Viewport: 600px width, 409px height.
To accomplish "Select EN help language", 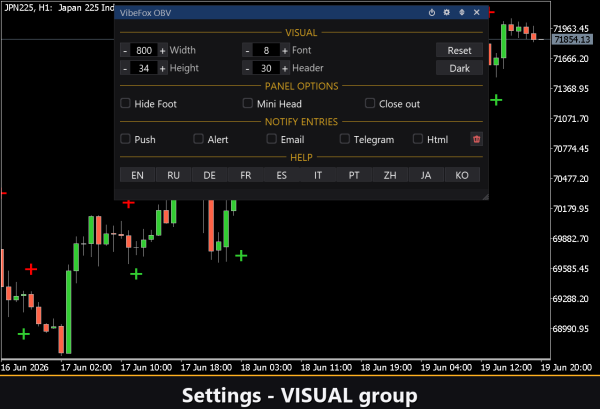I will (137, 175).
